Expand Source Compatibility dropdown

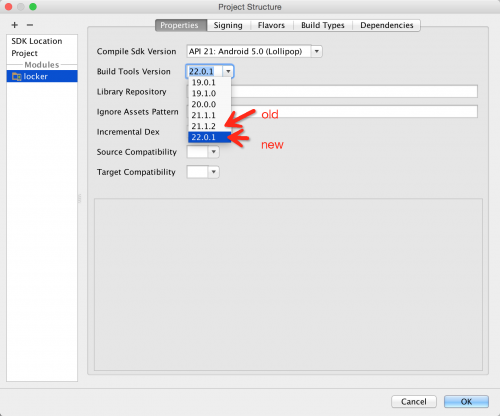[x=213, y=152]
